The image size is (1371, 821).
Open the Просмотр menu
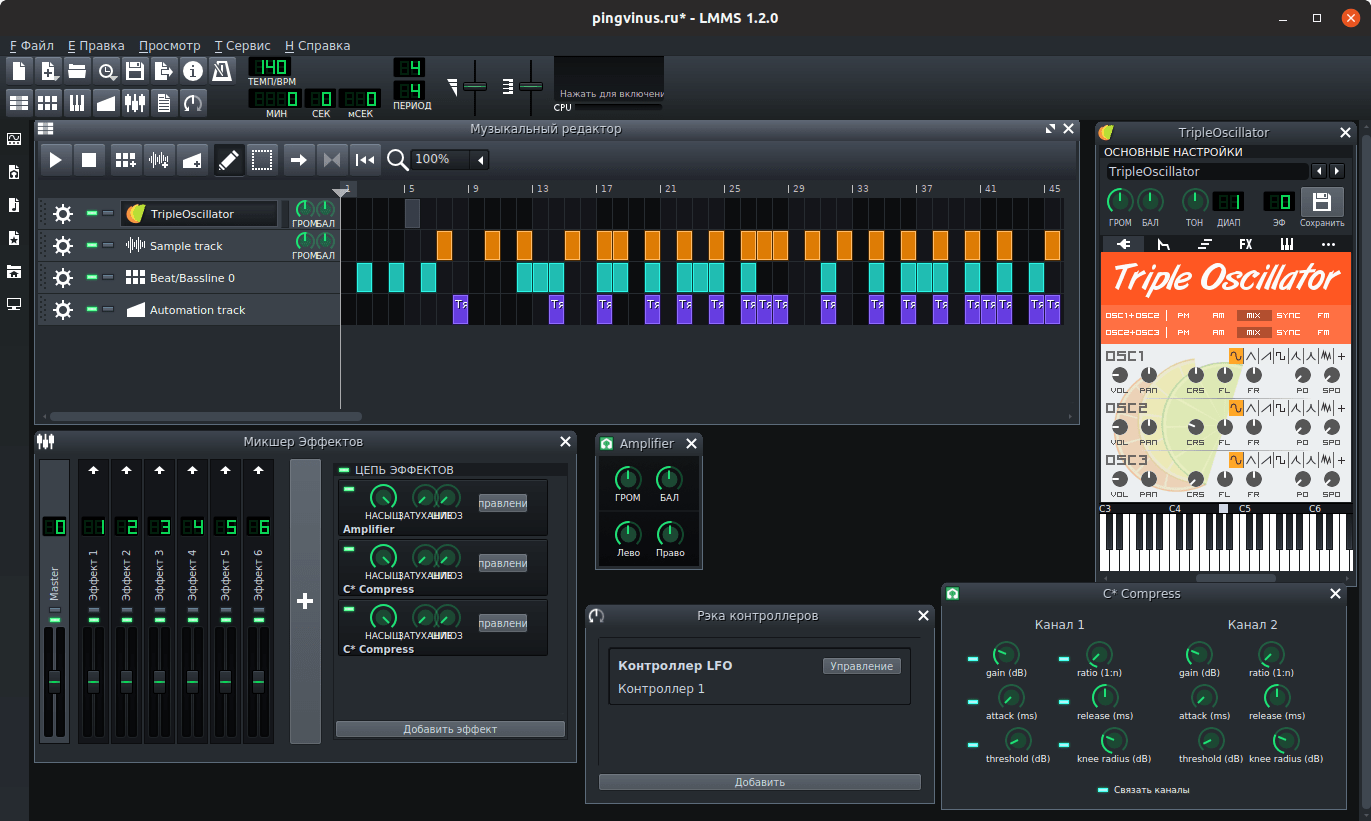(x=170, y=45)
